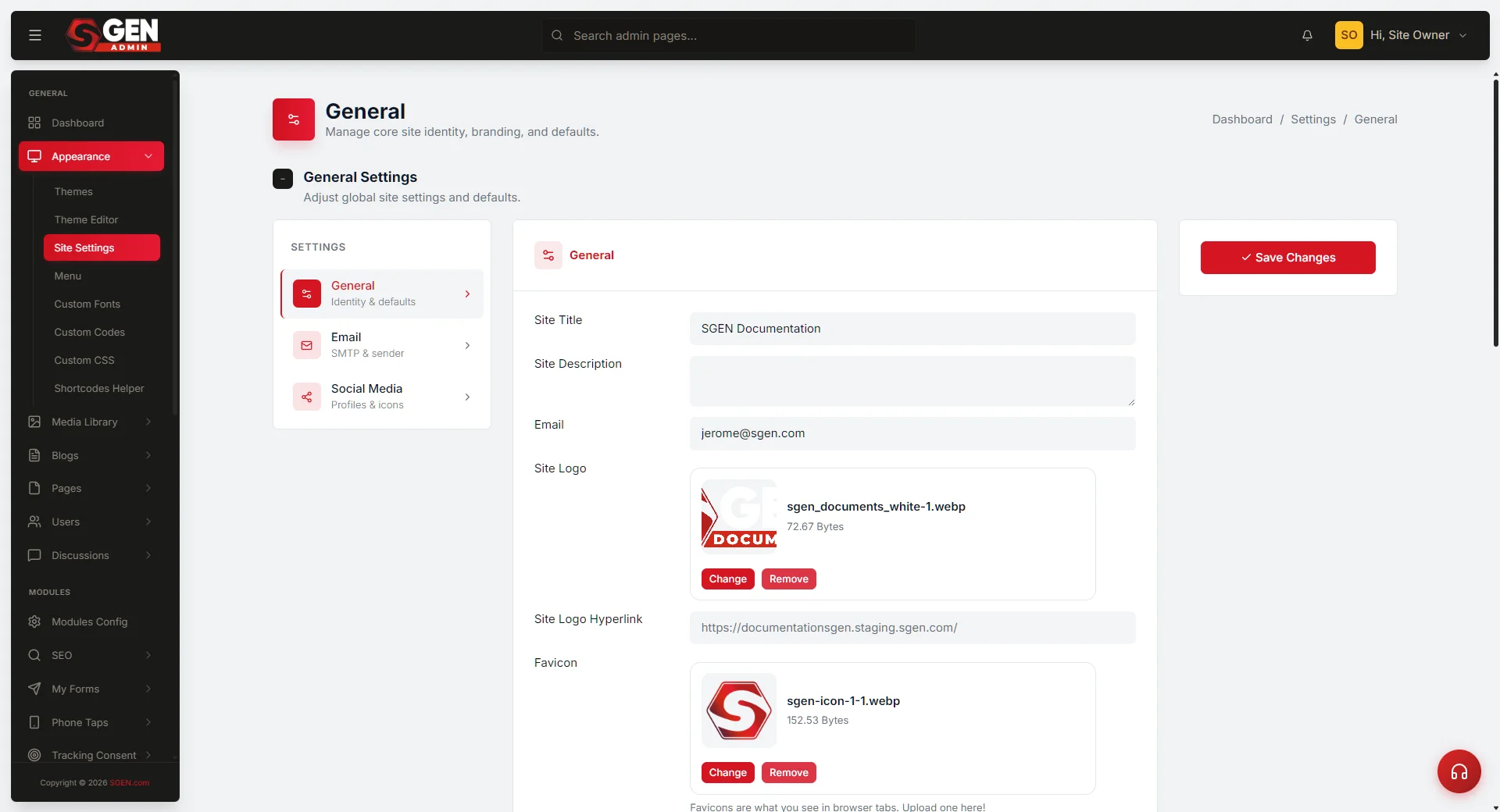This screenshot has width=1500, height=812.
Task: Click Remove button for Favicon
Action: click(788, 772)
